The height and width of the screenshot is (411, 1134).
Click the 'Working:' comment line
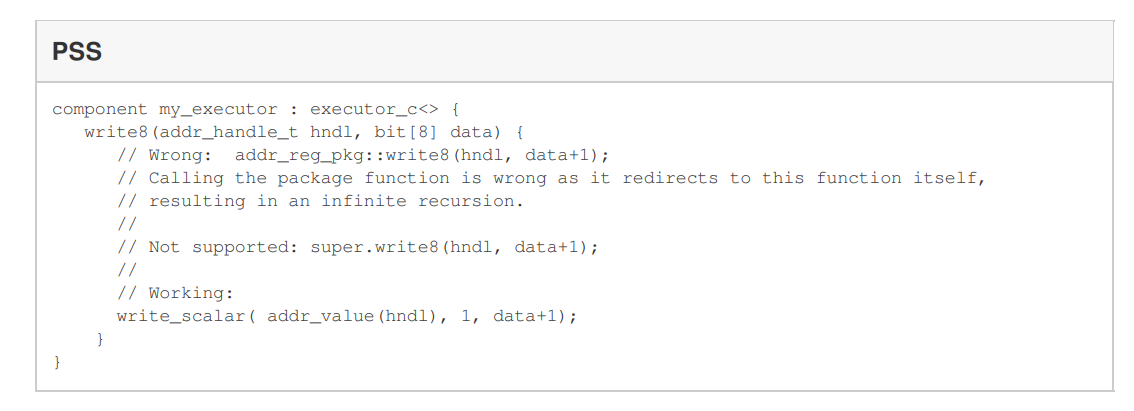click(x=176, y=293)
